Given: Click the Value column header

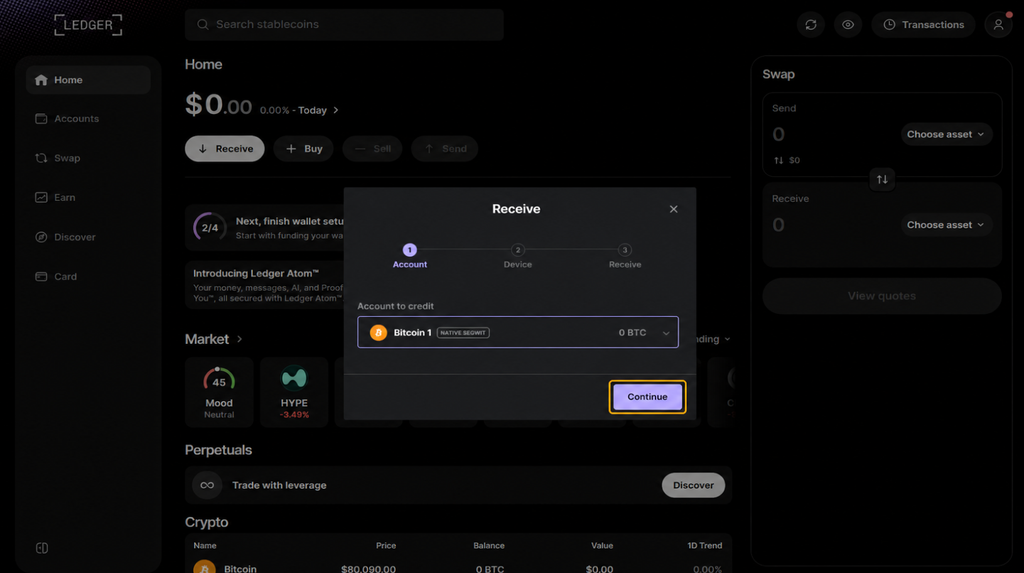Looking at the screenshot, I should point(602,546).
